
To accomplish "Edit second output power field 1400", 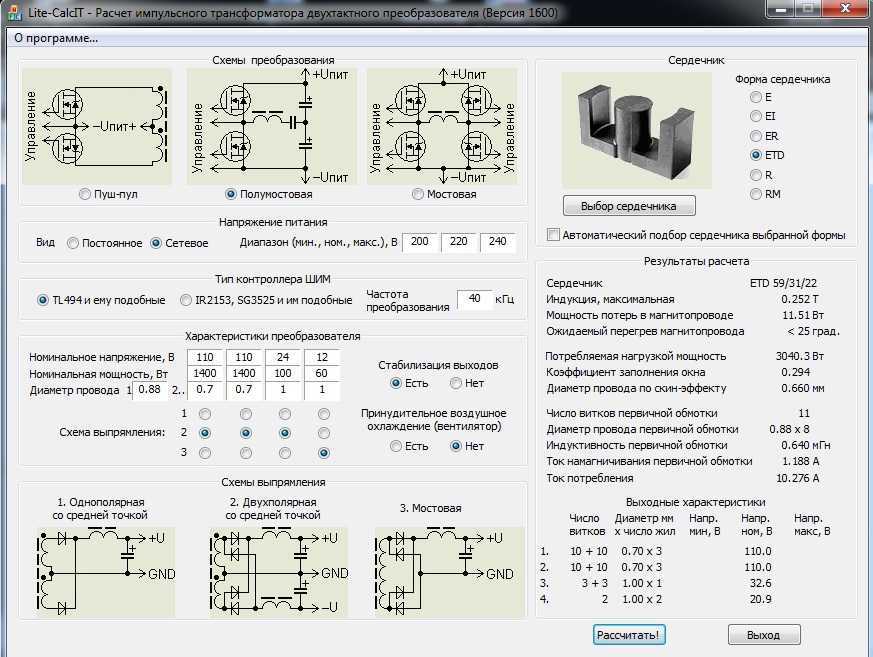I will (x=244, y=373).
